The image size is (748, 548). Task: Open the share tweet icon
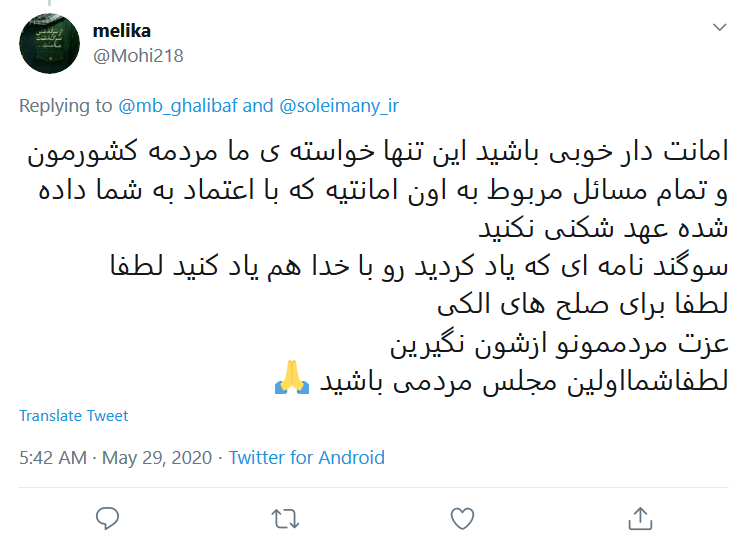tap(639, 517)
